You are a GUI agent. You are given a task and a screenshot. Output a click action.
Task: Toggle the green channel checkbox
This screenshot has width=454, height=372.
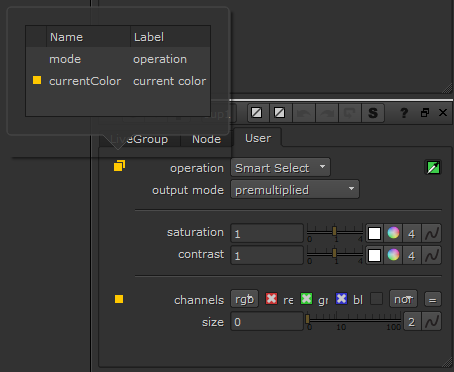306,299
